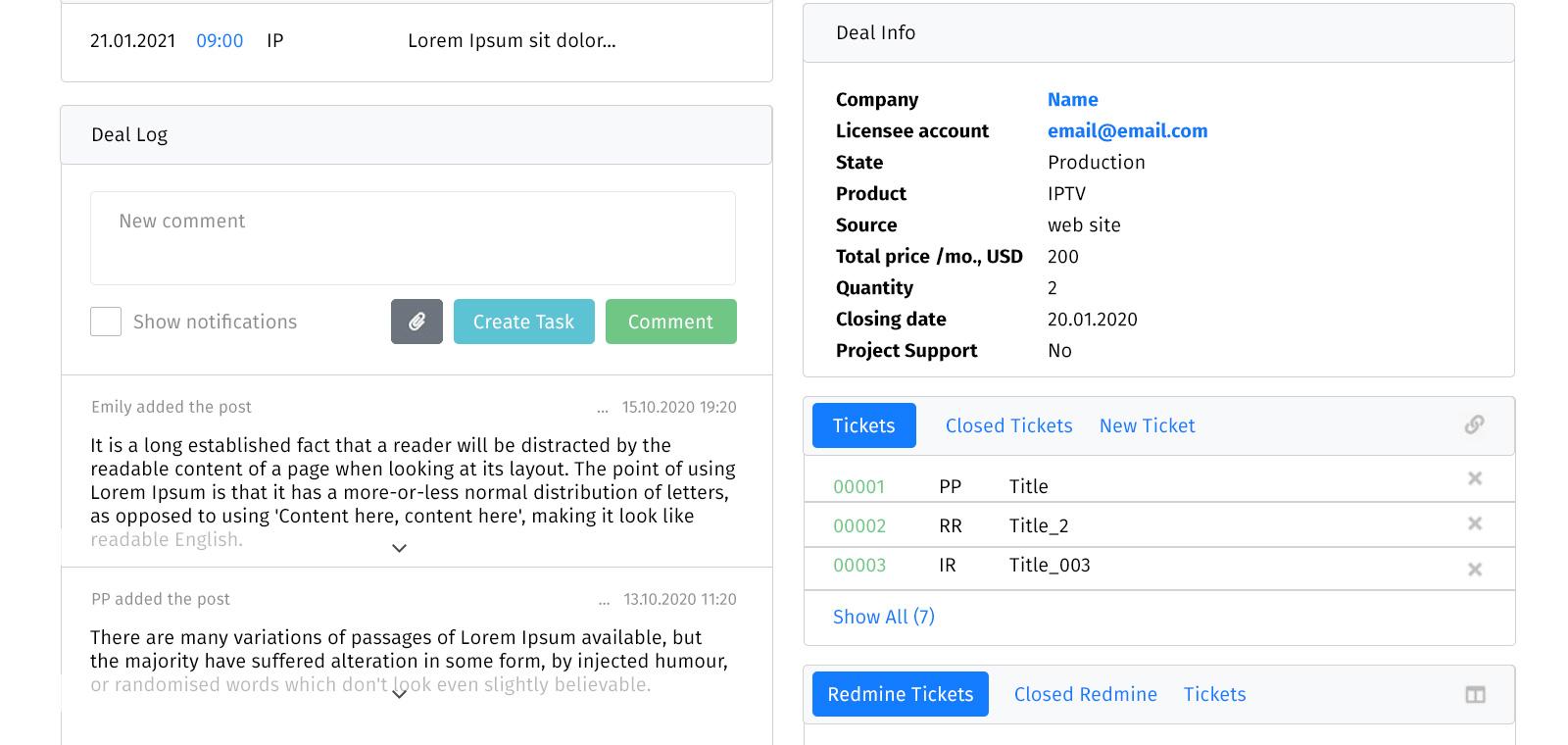The image size is (1568, 745).
Task: Remove ticket 00002 with its X icon
Action: click(x=1474, y=523)
